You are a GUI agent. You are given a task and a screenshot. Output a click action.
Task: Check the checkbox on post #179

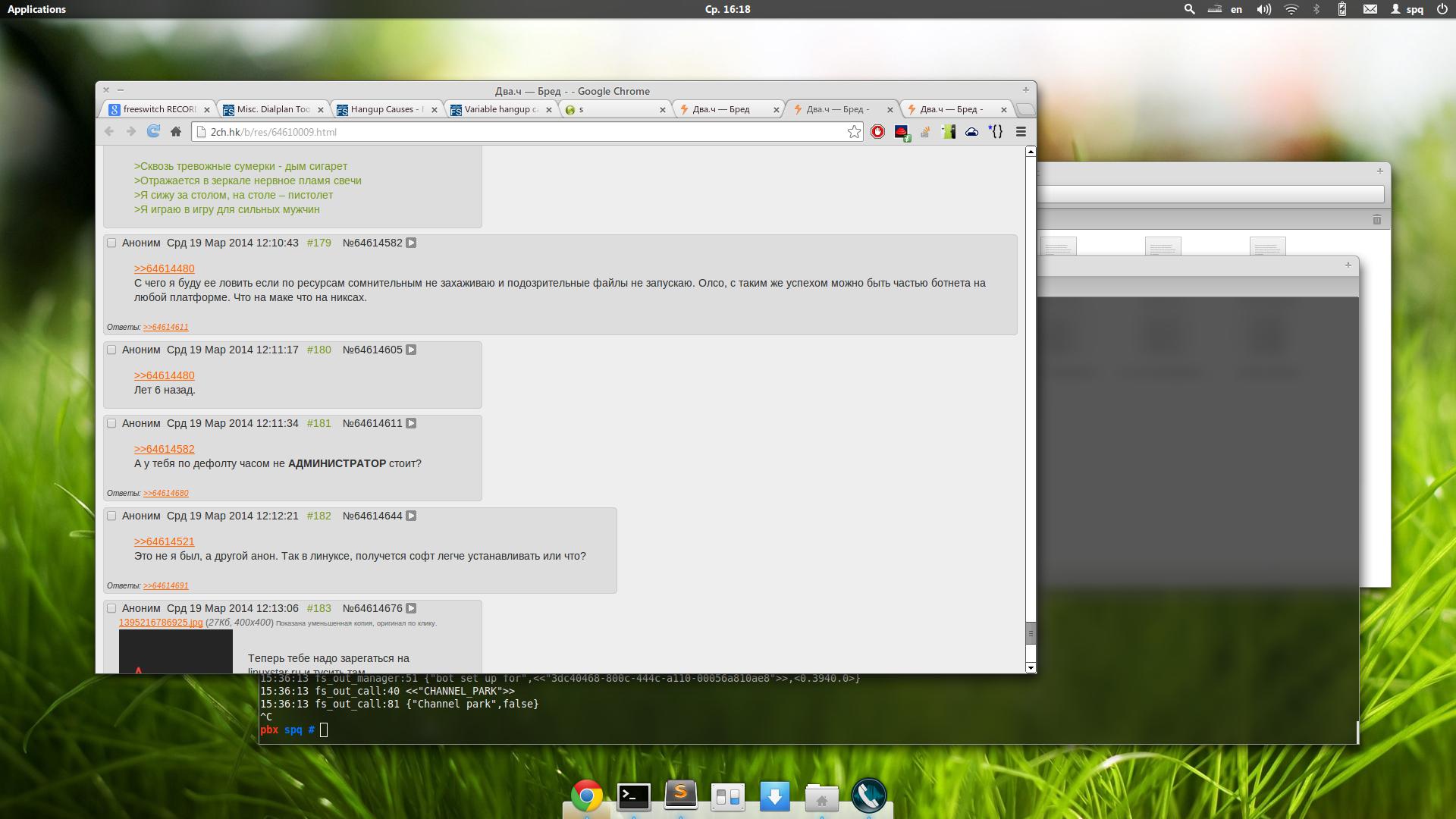click(111, 243)
